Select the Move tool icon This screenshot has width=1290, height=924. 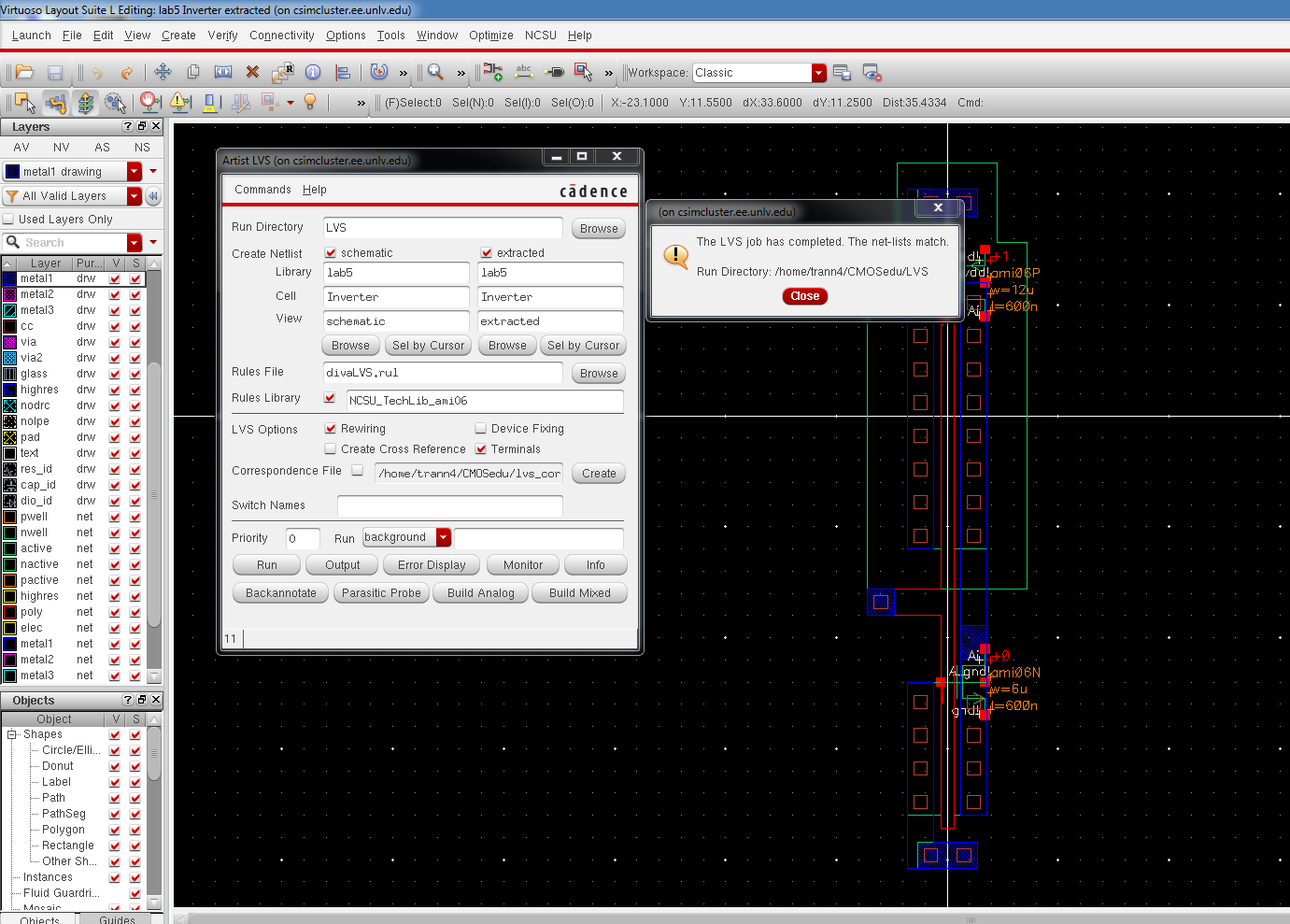163,72
